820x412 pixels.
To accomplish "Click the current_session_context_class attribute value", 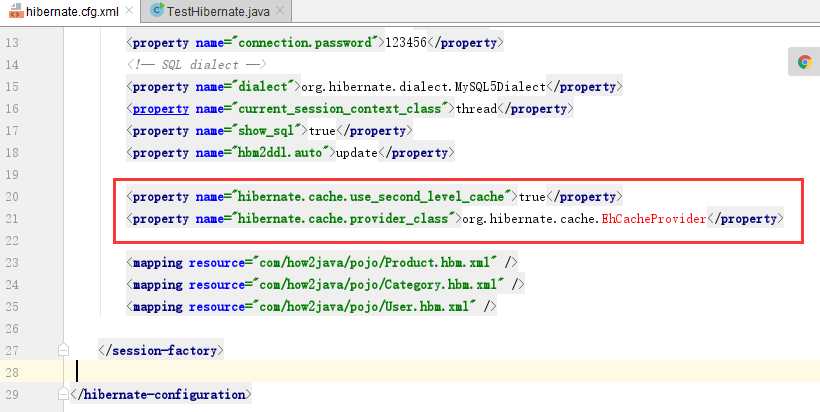I will point(340,109).
